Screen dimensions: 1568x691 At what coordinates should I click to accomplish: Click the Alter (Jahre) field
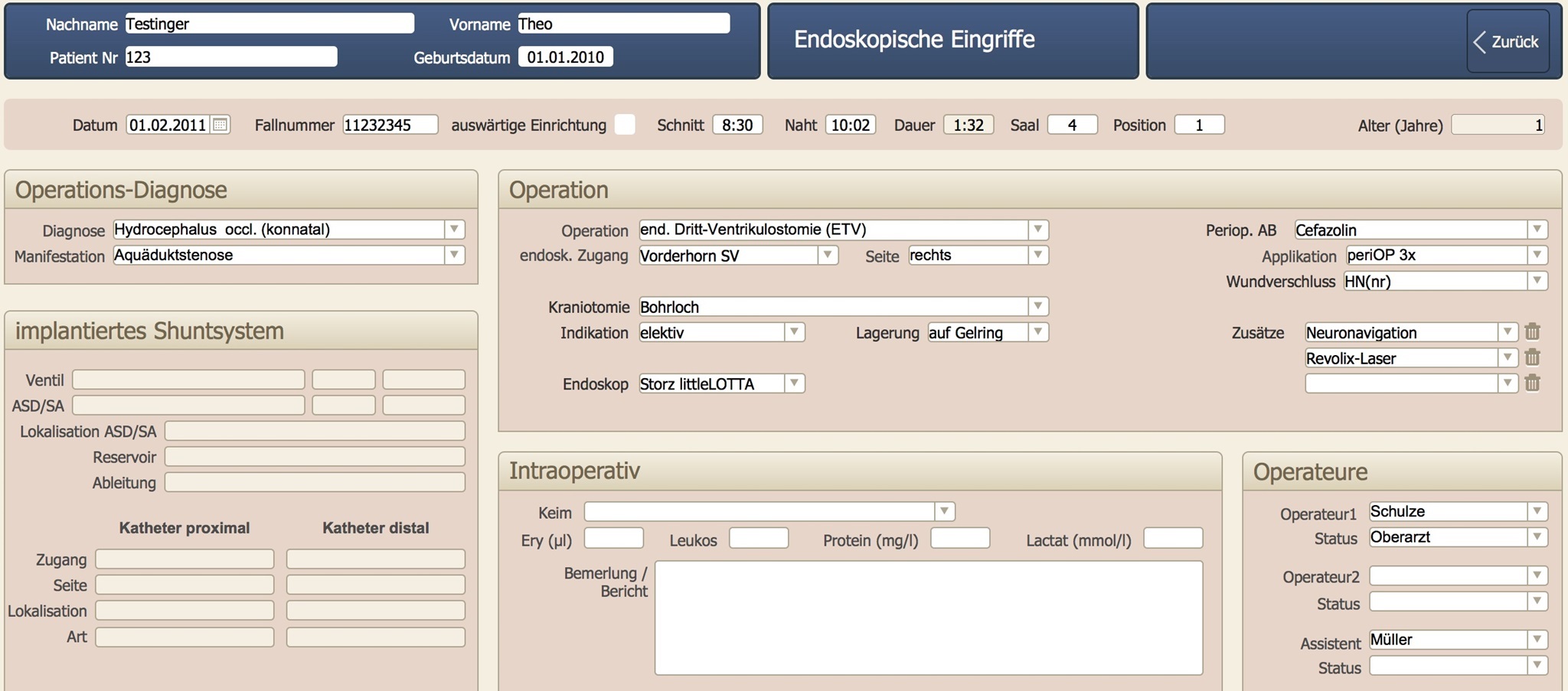click(1498, 125)
